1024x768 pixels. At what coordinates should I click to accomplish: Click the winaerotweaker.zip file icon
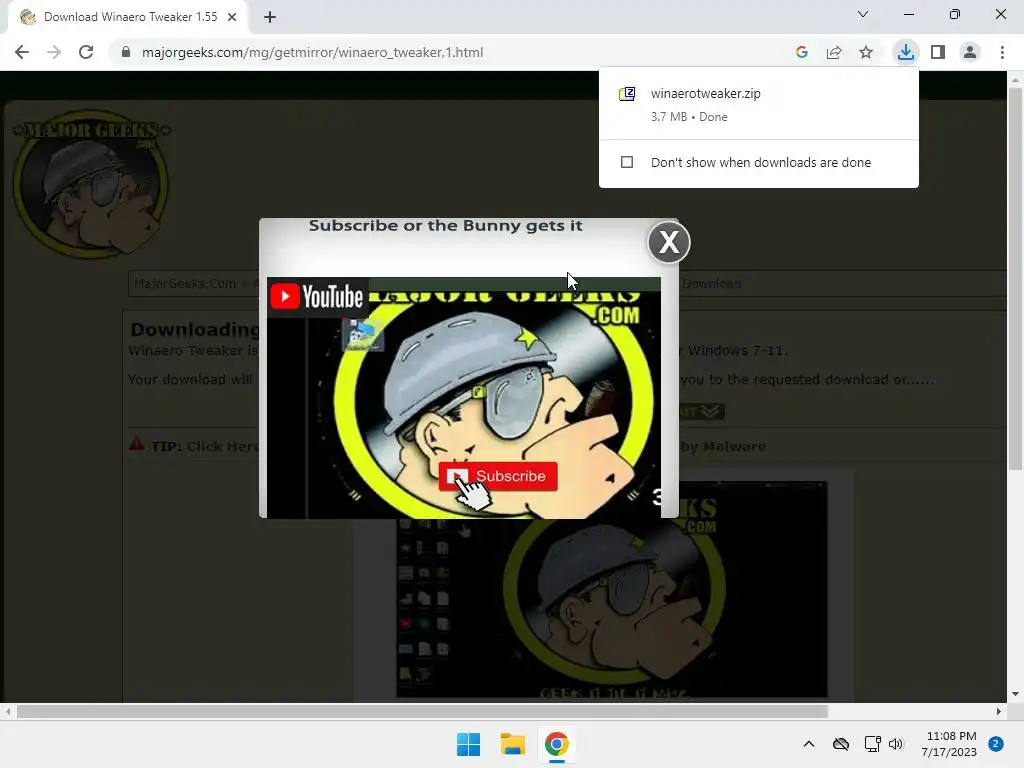627,94
